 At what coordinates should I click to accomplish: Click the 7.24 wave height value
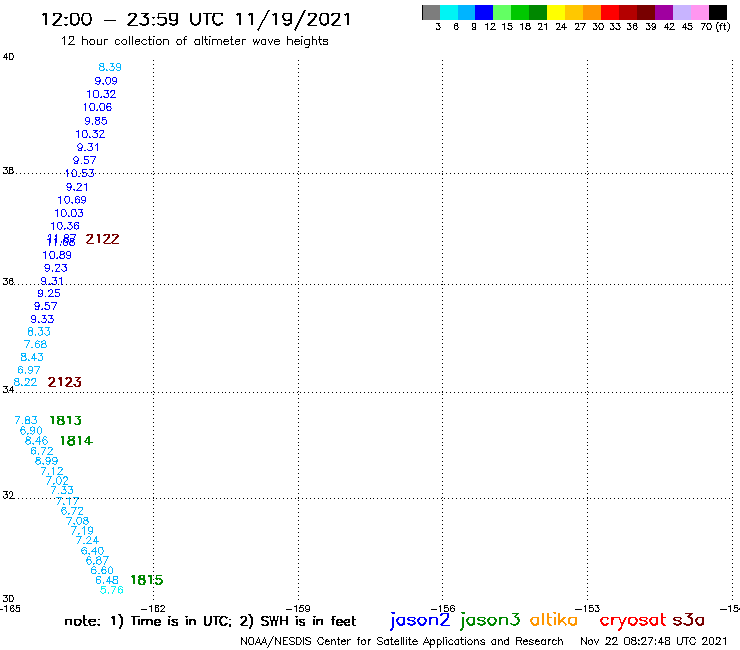[87, 540]
